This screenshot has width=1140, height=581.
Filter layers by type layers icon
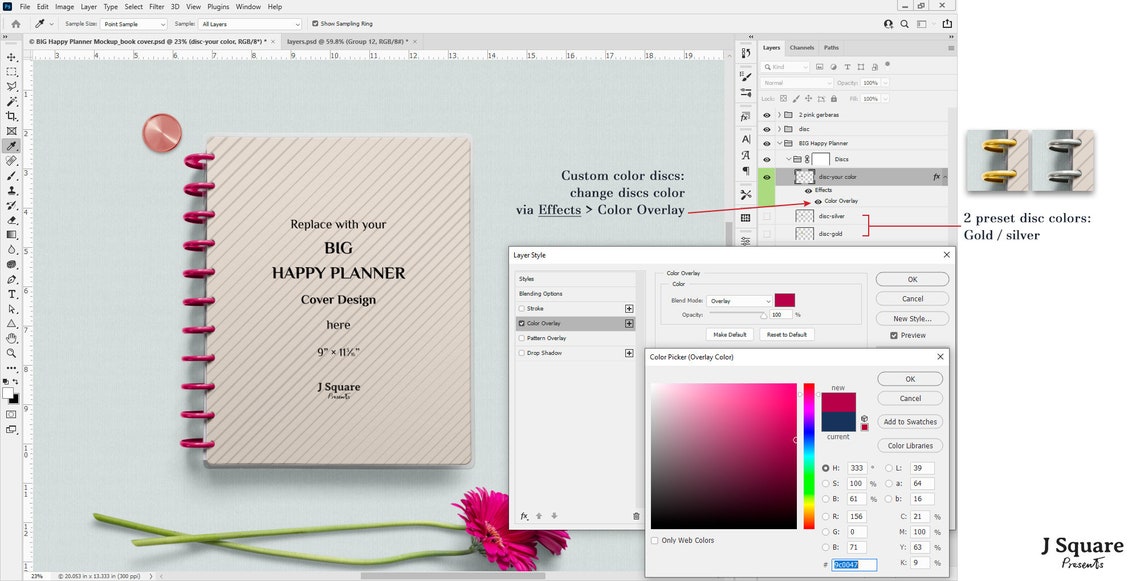pyautogui.click(x=847, y=67)
